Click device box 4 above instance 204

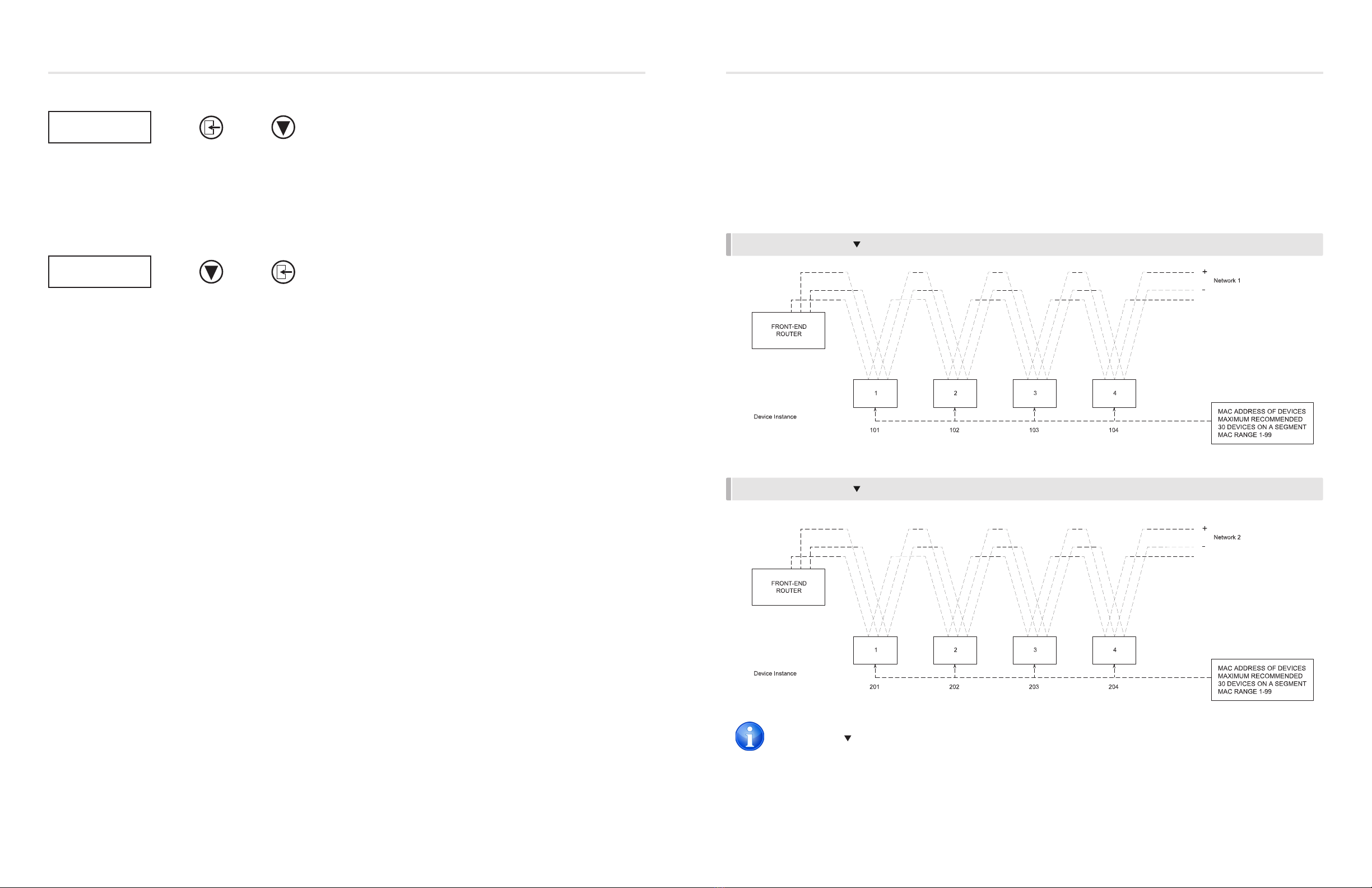[x=1114, y=650]
